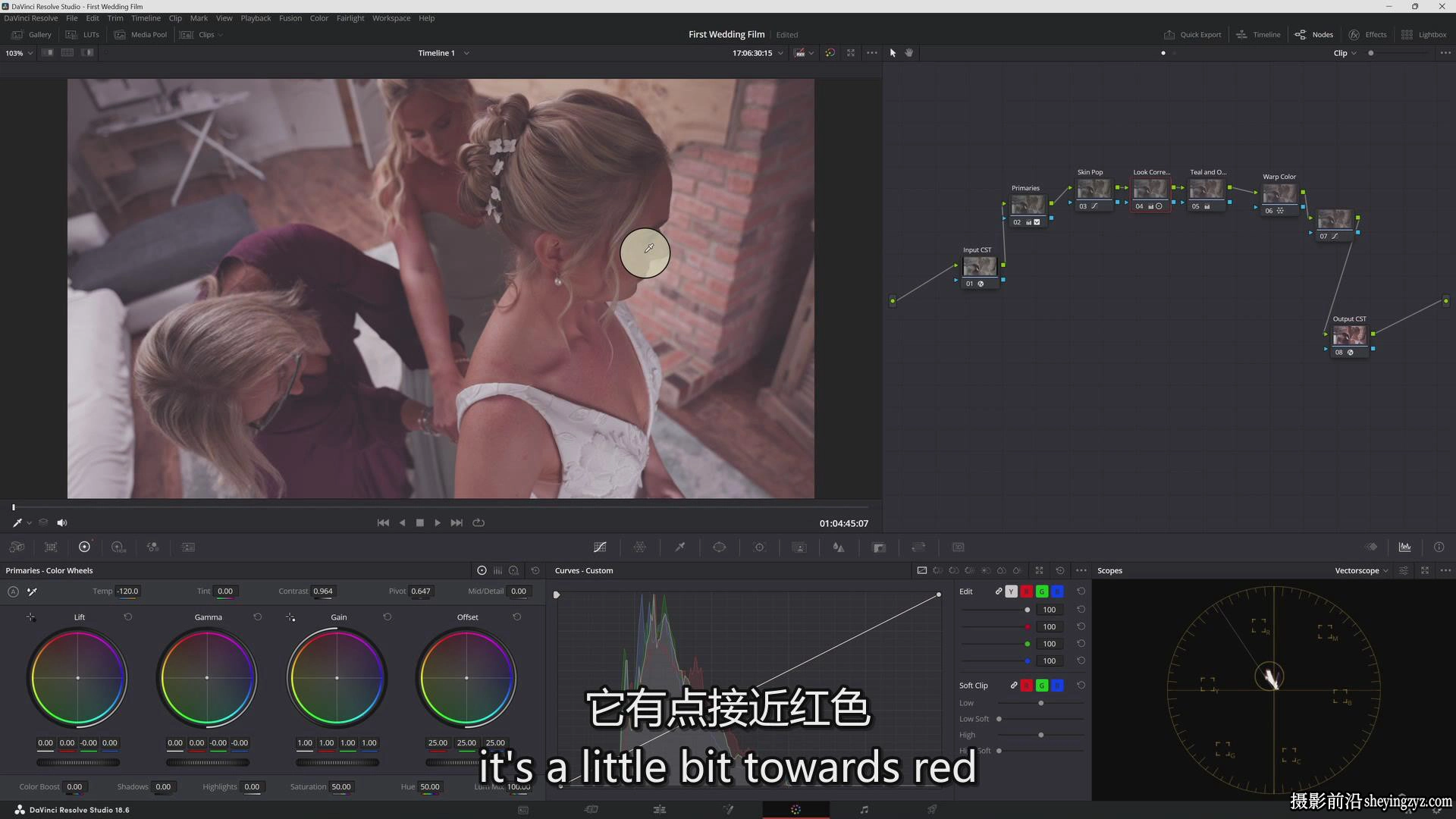
Task: Open the Motion Effects palette icon
Action: tap(188, 547)
